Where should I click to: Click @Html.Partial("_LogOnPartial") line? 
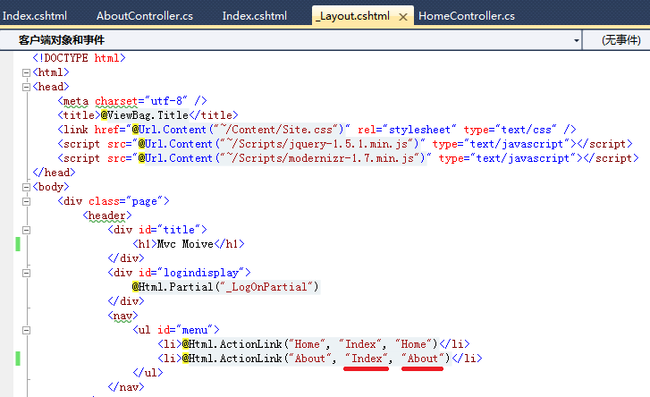226,287
